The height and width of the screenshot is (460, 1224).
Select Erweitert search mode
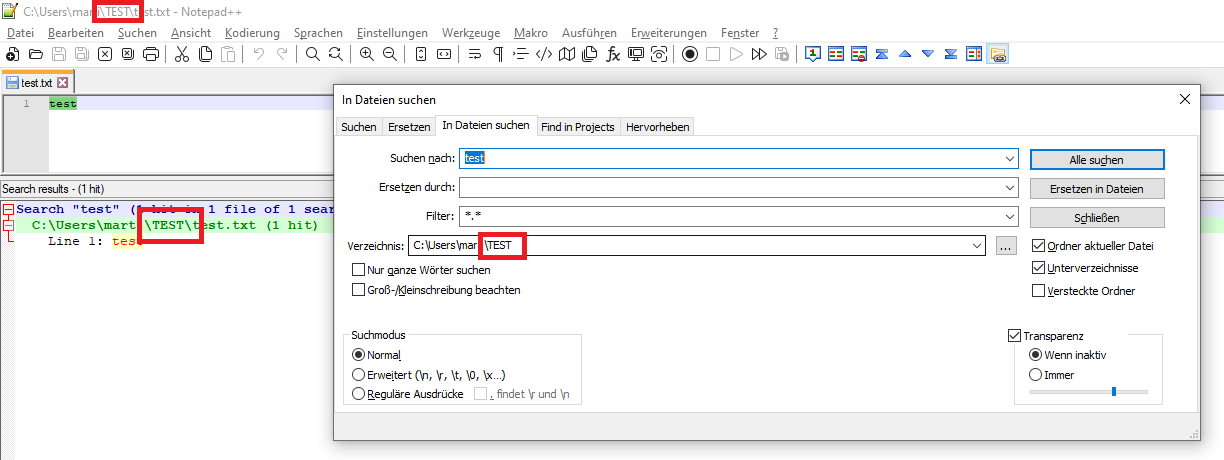(x=359, y=375)
